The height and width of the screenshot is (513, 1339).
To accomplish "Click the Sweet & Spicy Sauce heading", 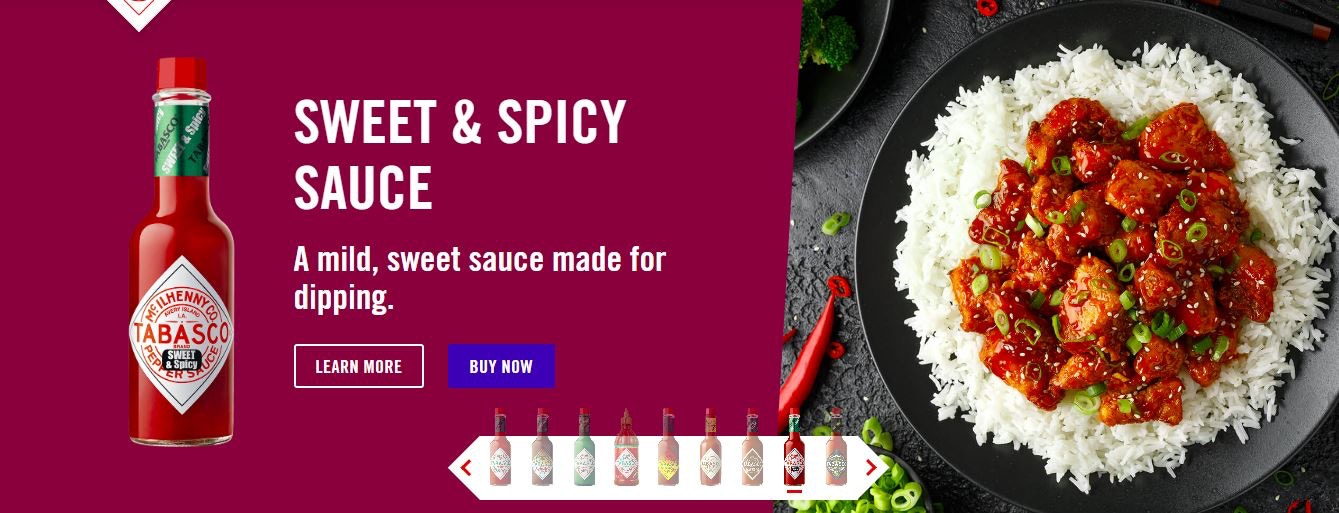I will [460, 153].
